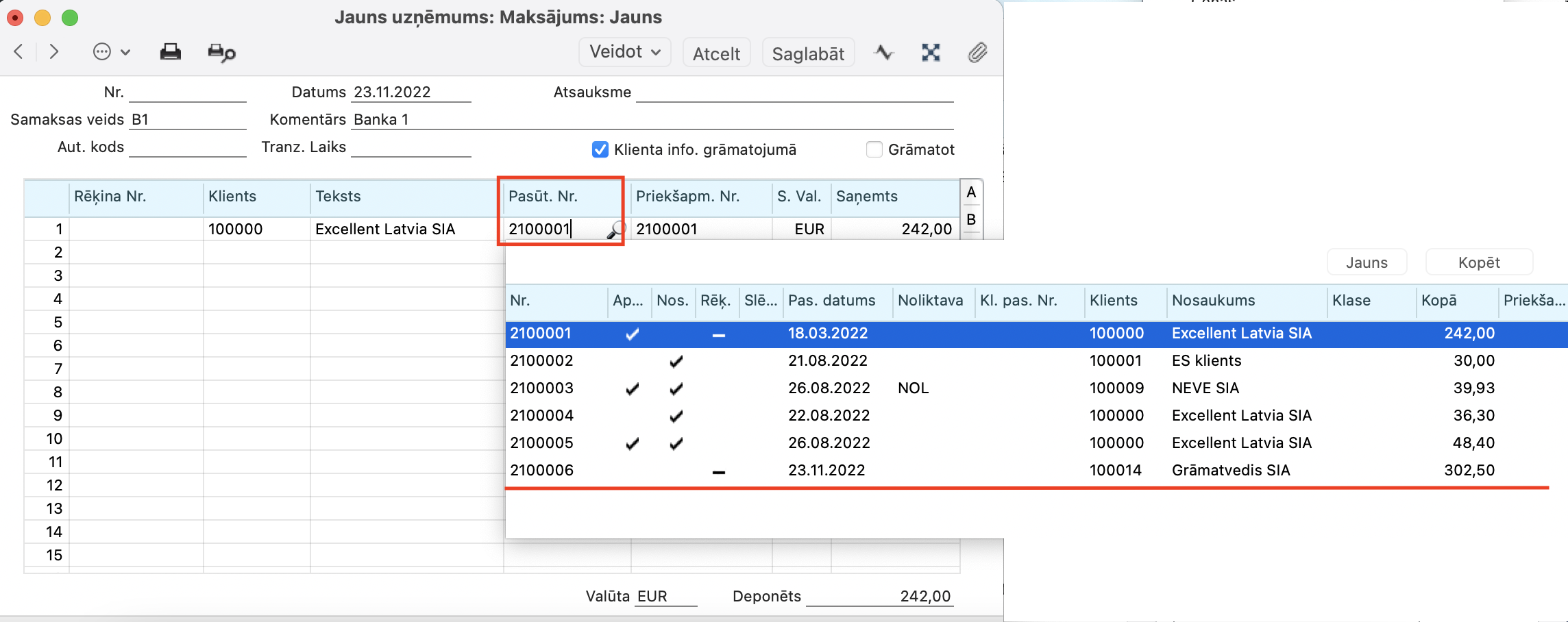Open print preview with magnifier icon
Screen dimensions: 1568x622
click(221, 53)
